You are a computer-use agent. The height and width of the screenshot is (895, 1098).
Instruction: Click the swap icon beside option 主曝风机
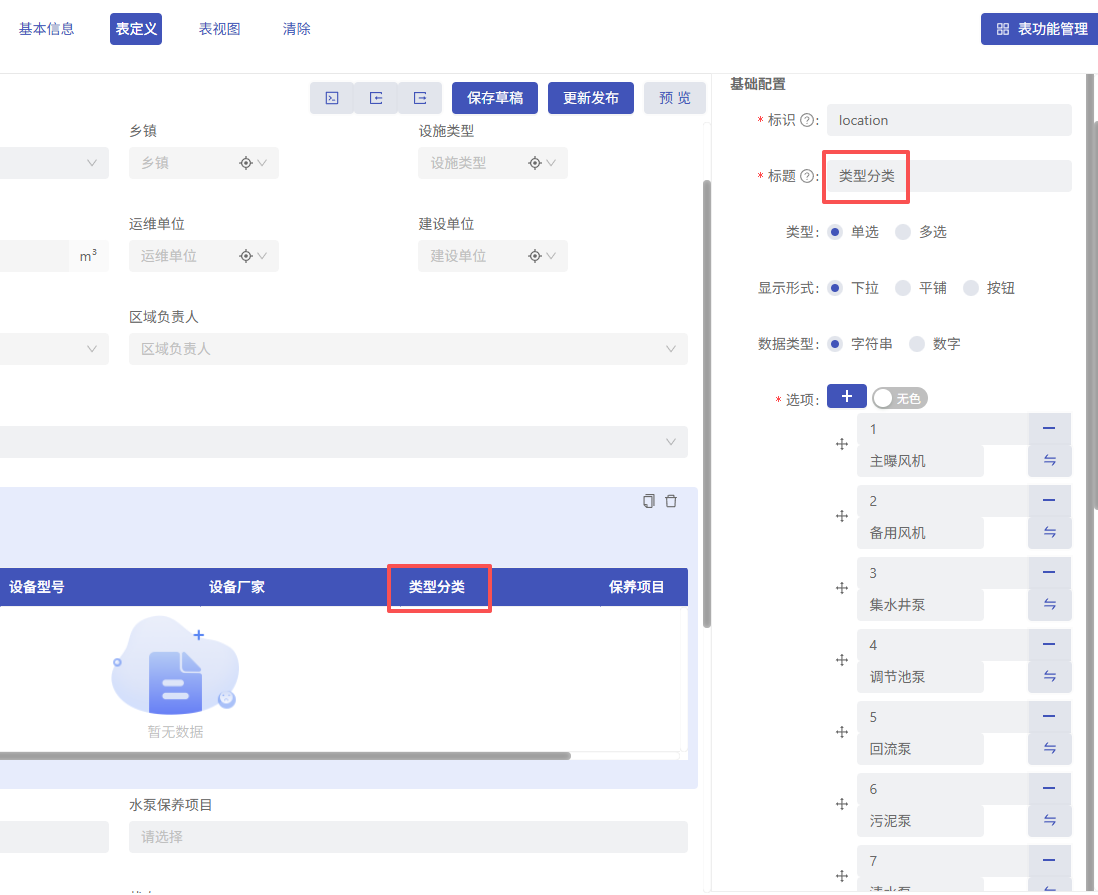[x=1049, y=460]
